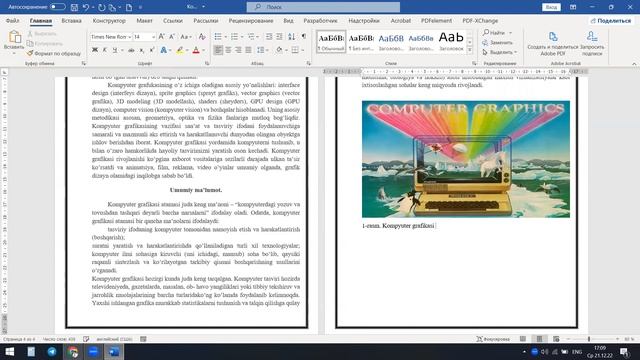The width and height of the screenshot is (640, 360).
Task: Click the sort A-Z icon
Action: click(291, 37)
